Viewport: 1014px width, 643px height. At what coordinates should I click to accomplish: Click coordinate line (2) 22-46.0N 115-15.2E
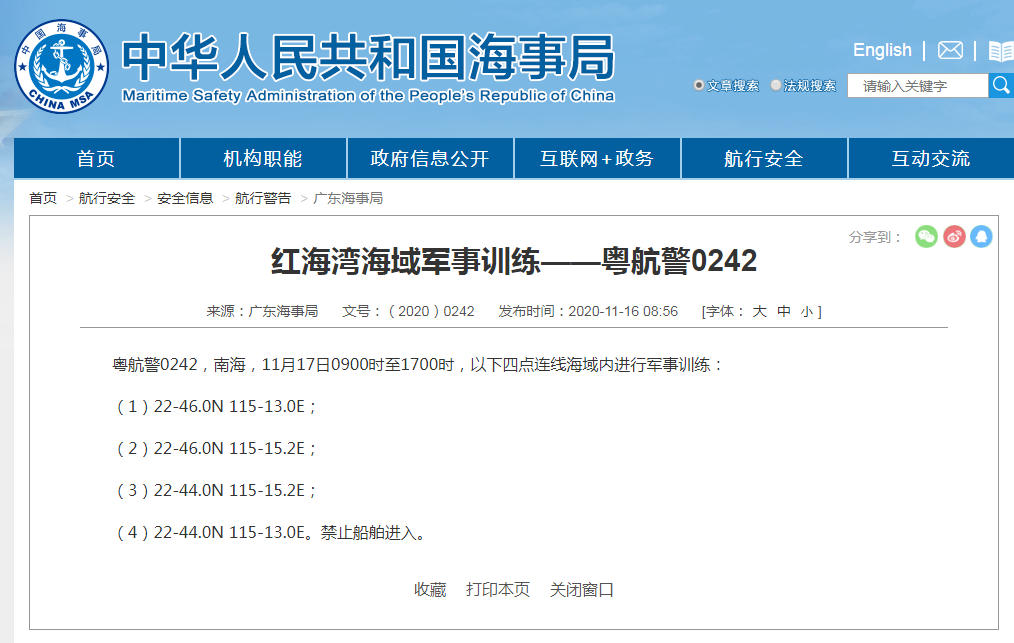215,448
